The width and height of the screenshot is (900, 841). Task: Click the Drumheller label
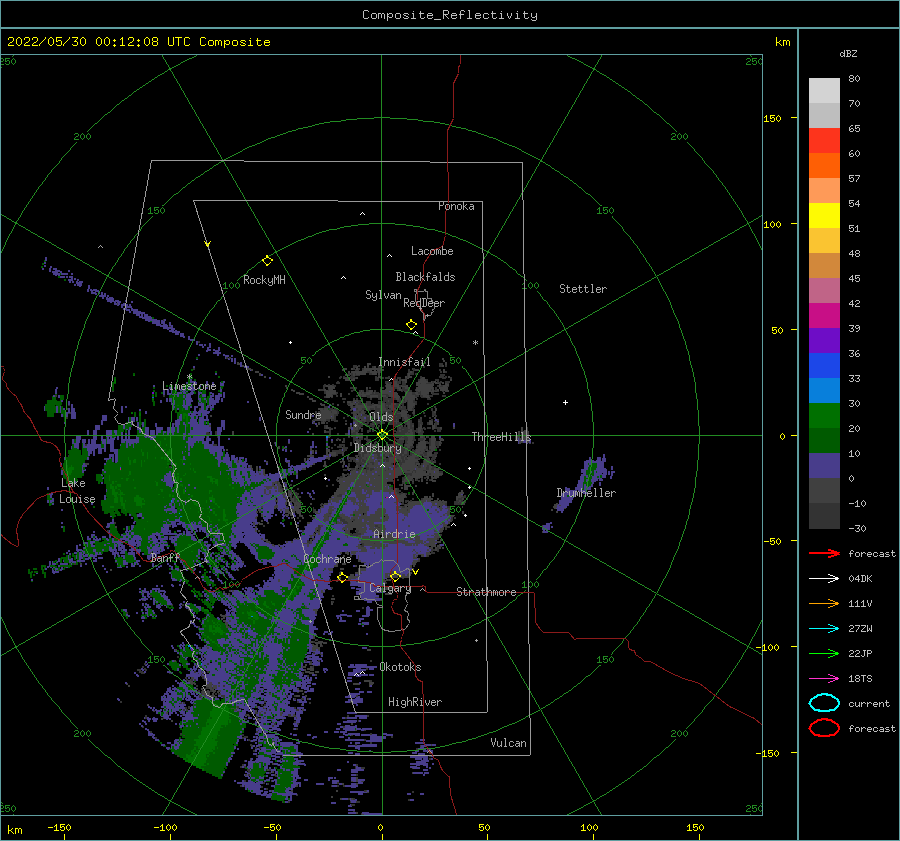pyautogui.click(x=586, y=493)
